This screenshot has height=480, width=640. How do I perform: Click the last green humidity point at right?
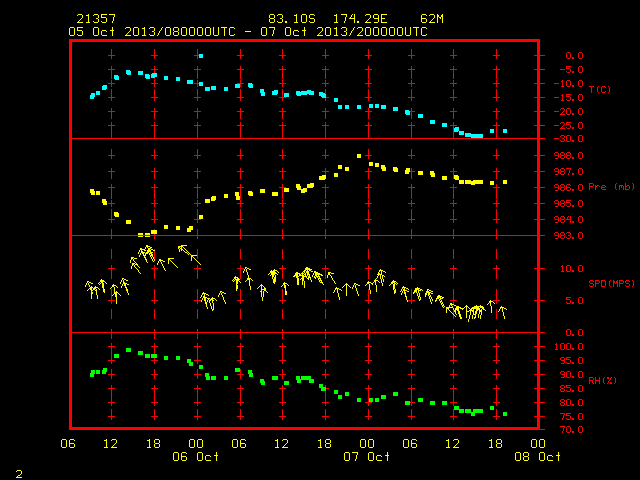pyautogui.click(x=505, y=414)
